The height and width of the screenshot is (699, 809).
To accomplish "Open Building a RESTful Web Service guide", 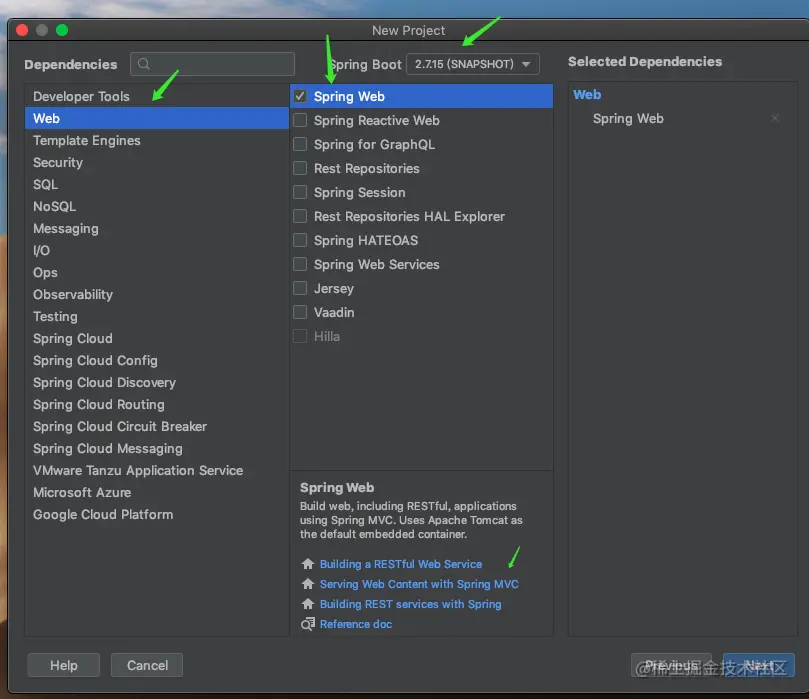I will (401, 564).
